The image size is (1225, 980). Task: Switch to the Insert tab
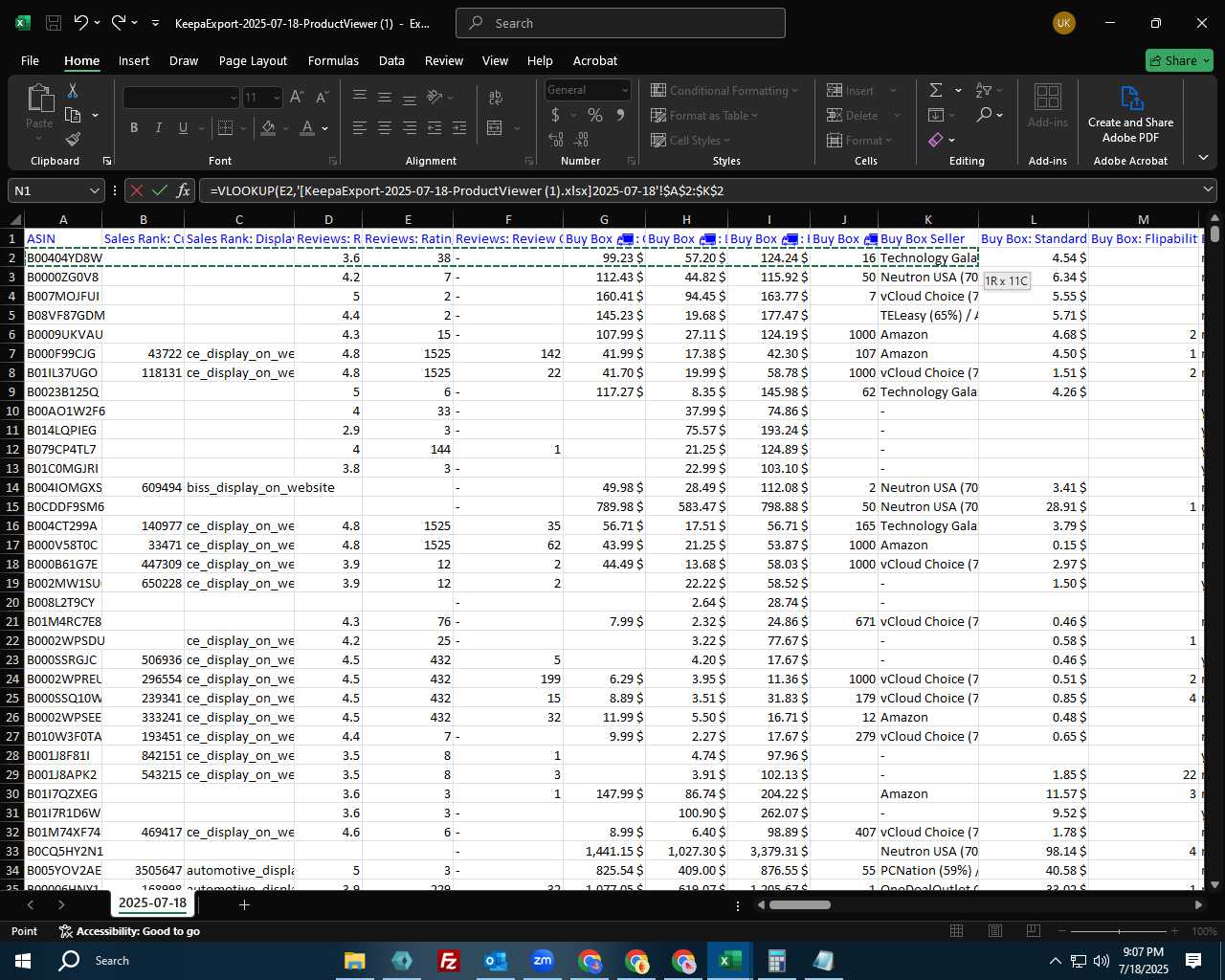(134, 60)
